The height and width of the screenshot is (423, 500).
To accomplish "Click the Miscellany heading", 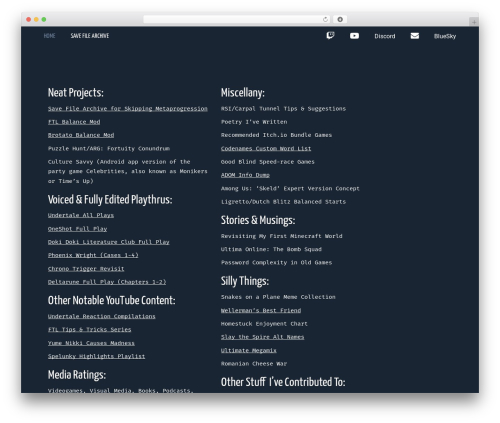I will tap(243, 93).
